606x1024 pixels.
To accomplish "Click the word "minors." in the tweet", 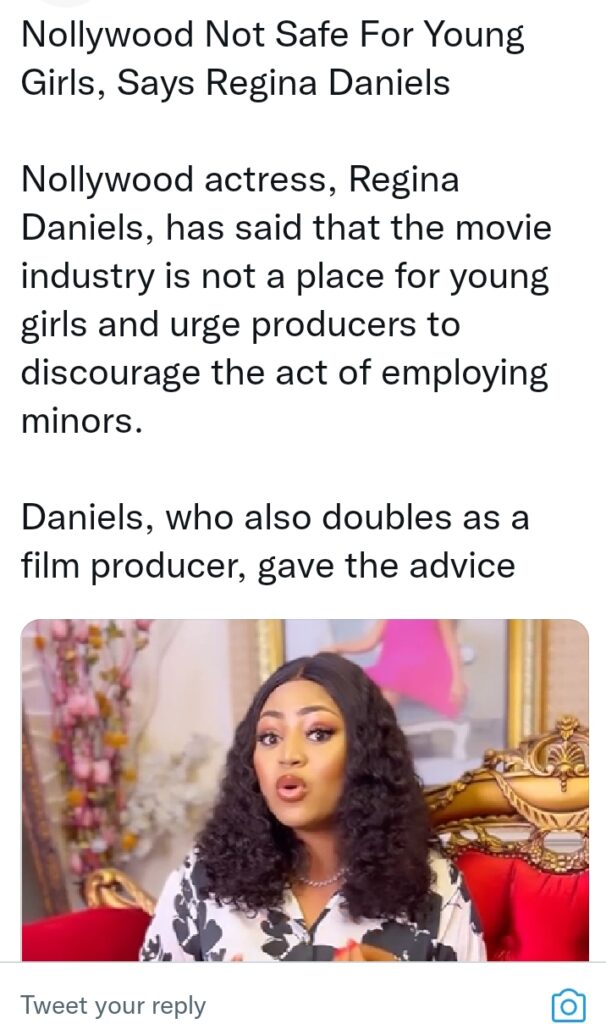I will 82,421.
